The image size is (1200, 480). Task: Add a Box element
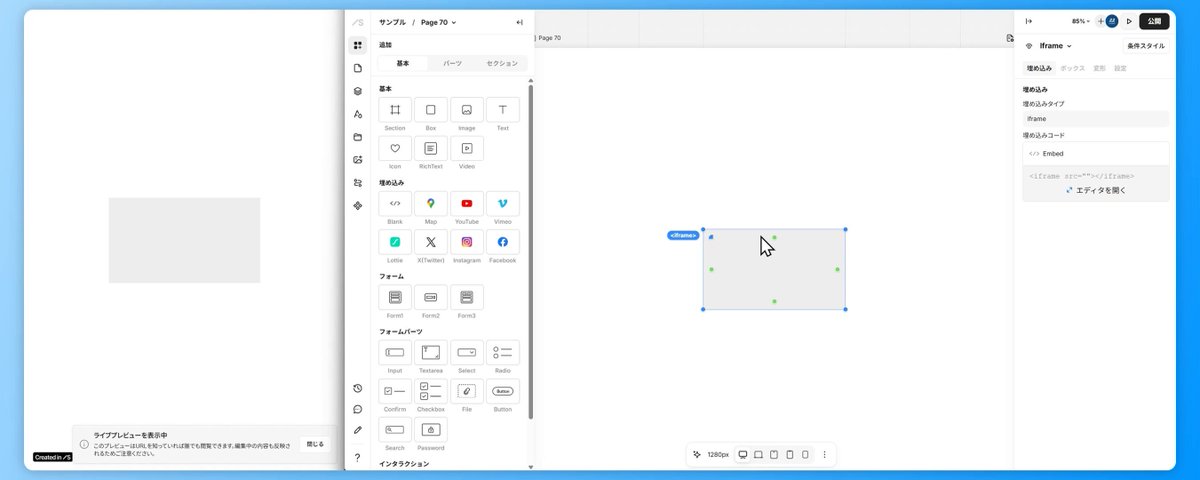(x=431, y=110)
